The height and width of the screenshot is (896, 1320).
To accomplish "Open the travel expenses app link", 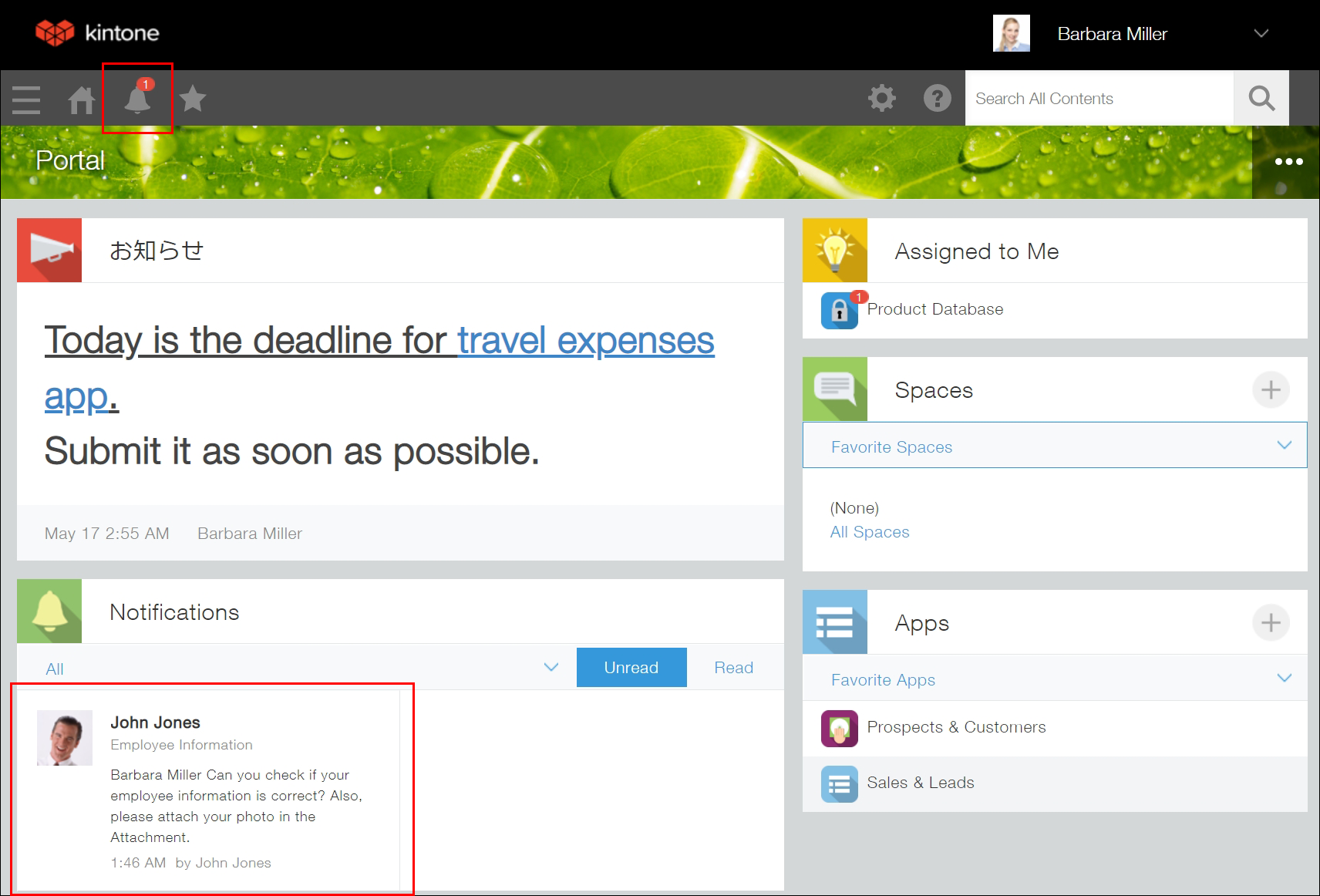I will (584, 340).
